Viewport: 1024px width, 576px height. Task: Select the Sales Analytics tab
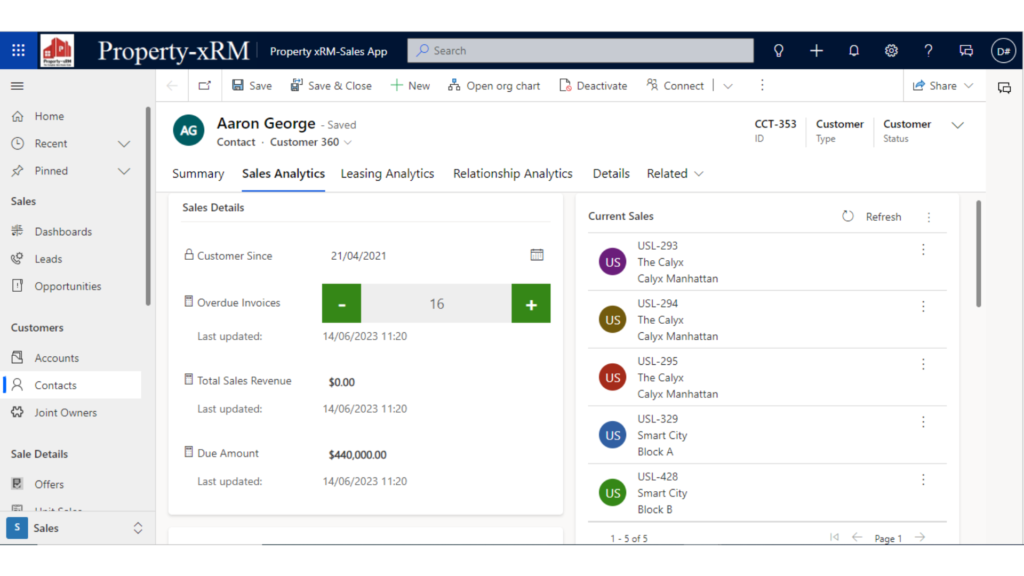[283, 174]
